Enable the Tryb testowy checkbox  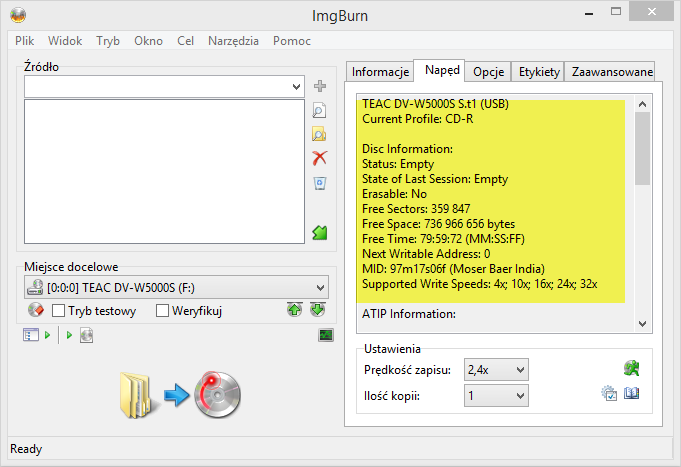(x=58, y=311)
